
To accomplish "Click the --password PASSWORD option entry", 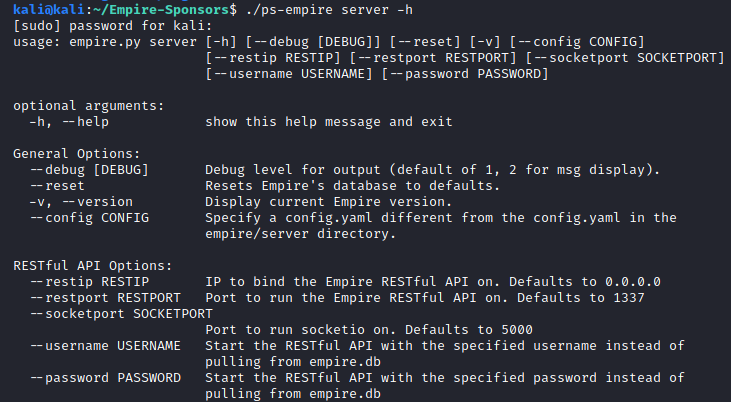I will click(x=105, y=378).
